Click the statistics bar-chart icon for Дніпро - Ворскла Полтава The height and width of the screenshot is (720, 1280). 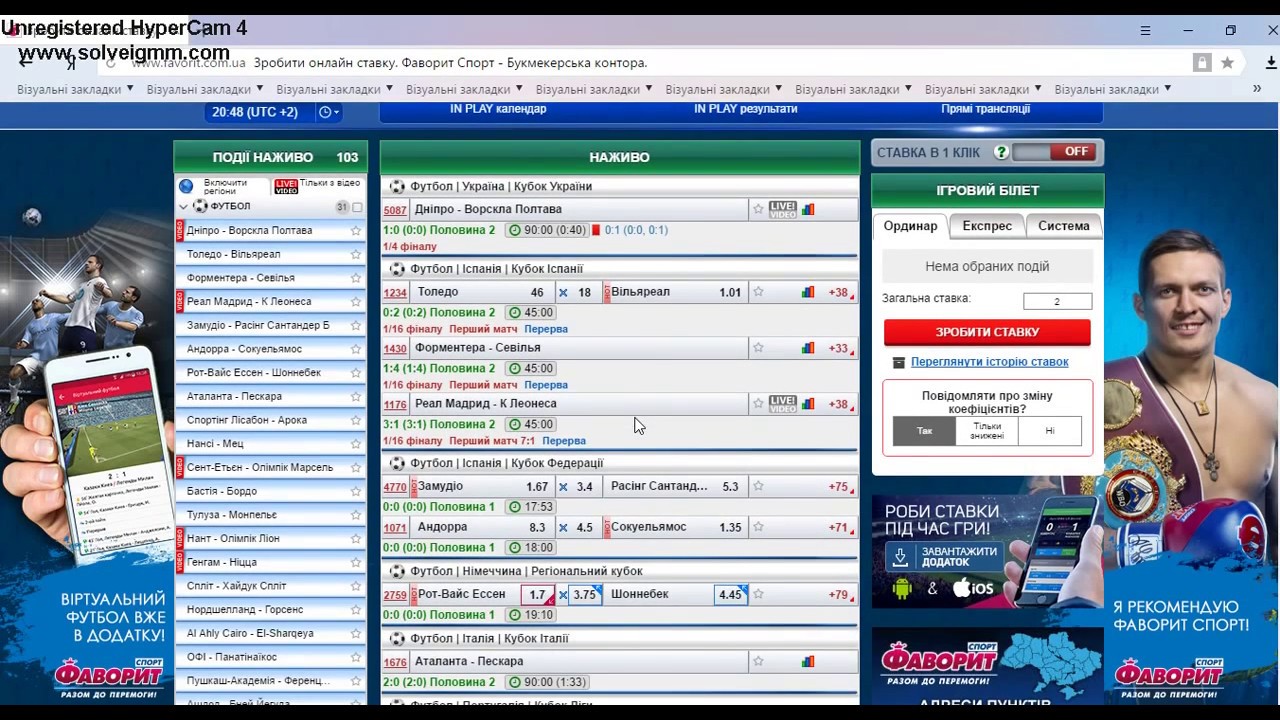[x=808, y=209]
